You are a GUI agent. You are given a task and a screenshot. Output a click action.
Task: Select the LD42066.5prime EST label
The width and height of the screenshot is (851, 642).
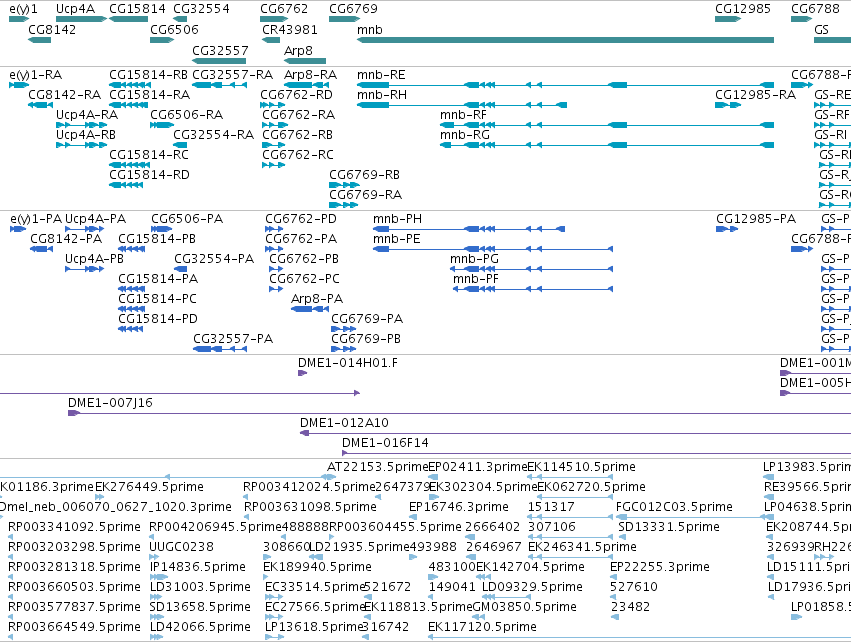(200, 627)
